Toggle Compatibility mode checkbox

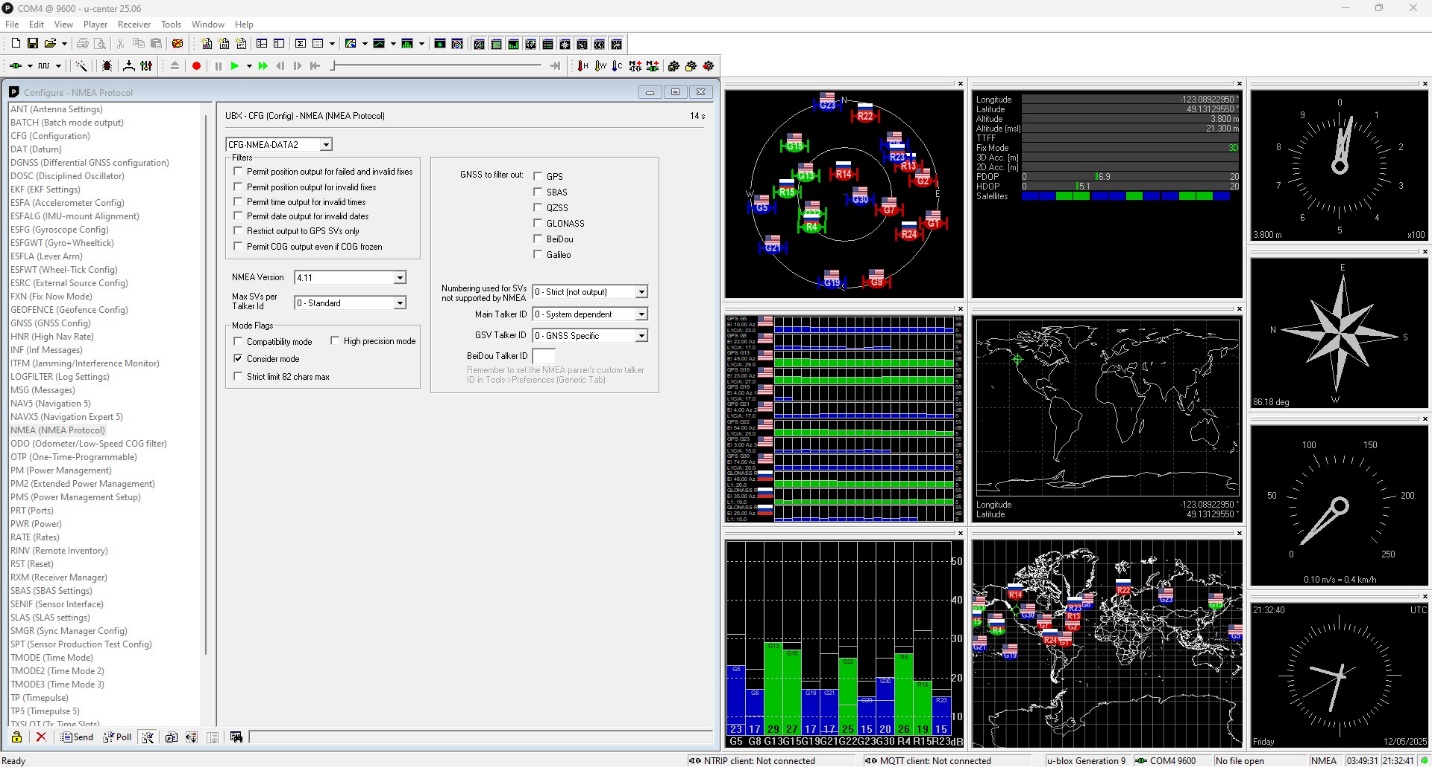[238, 342]
